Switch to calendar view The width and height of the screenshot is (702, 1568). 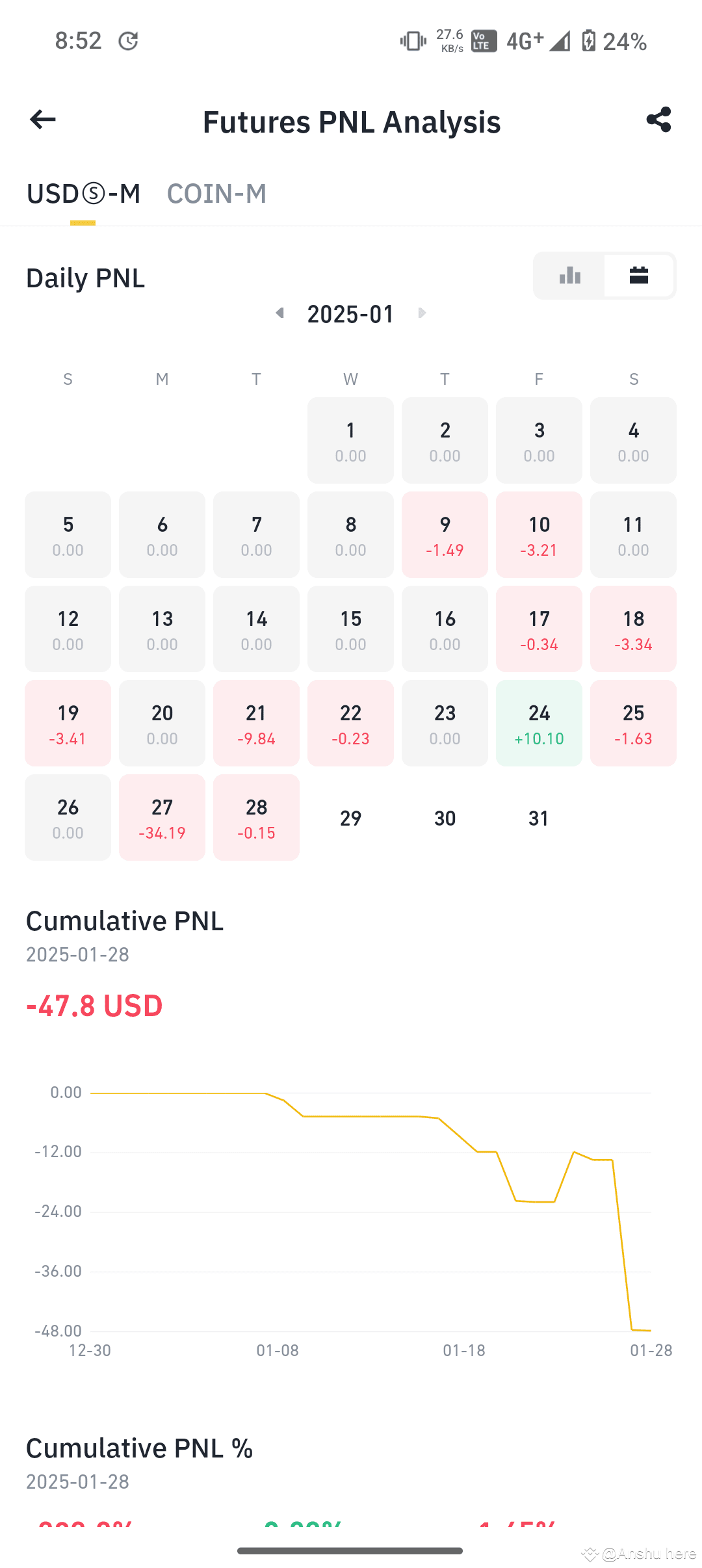point(639,276)
